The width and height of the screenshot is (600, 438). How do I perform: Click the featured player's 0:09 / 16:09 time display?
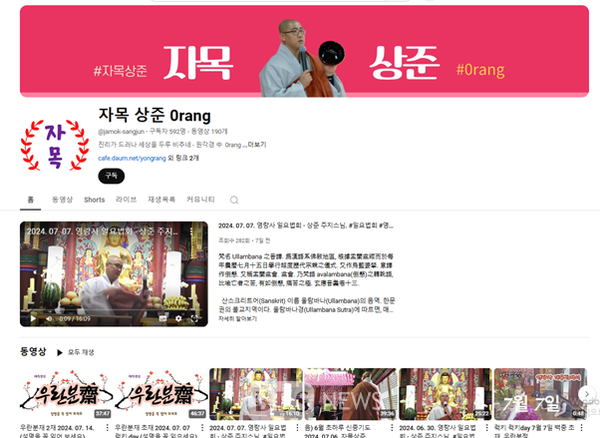(75, 319)
